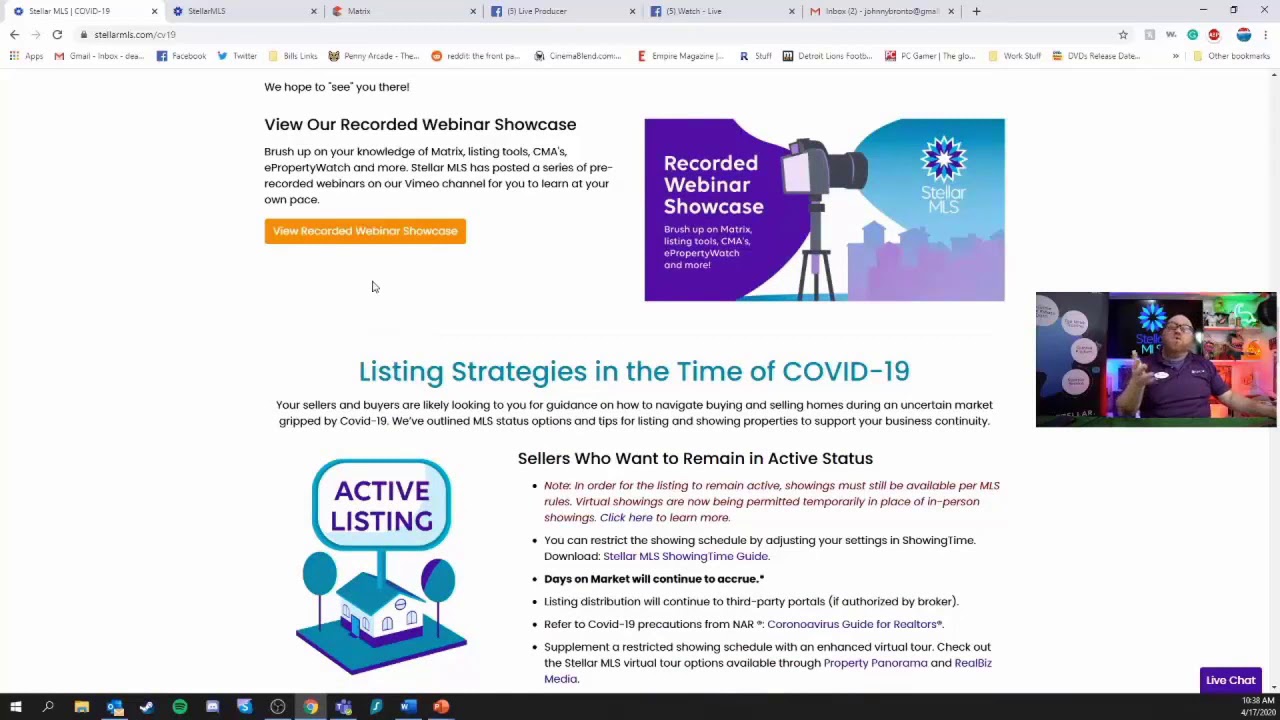This screenshot has width=1280, height=720.
Task: Open File Explorer from the taskbar
Action: [82, 707]
